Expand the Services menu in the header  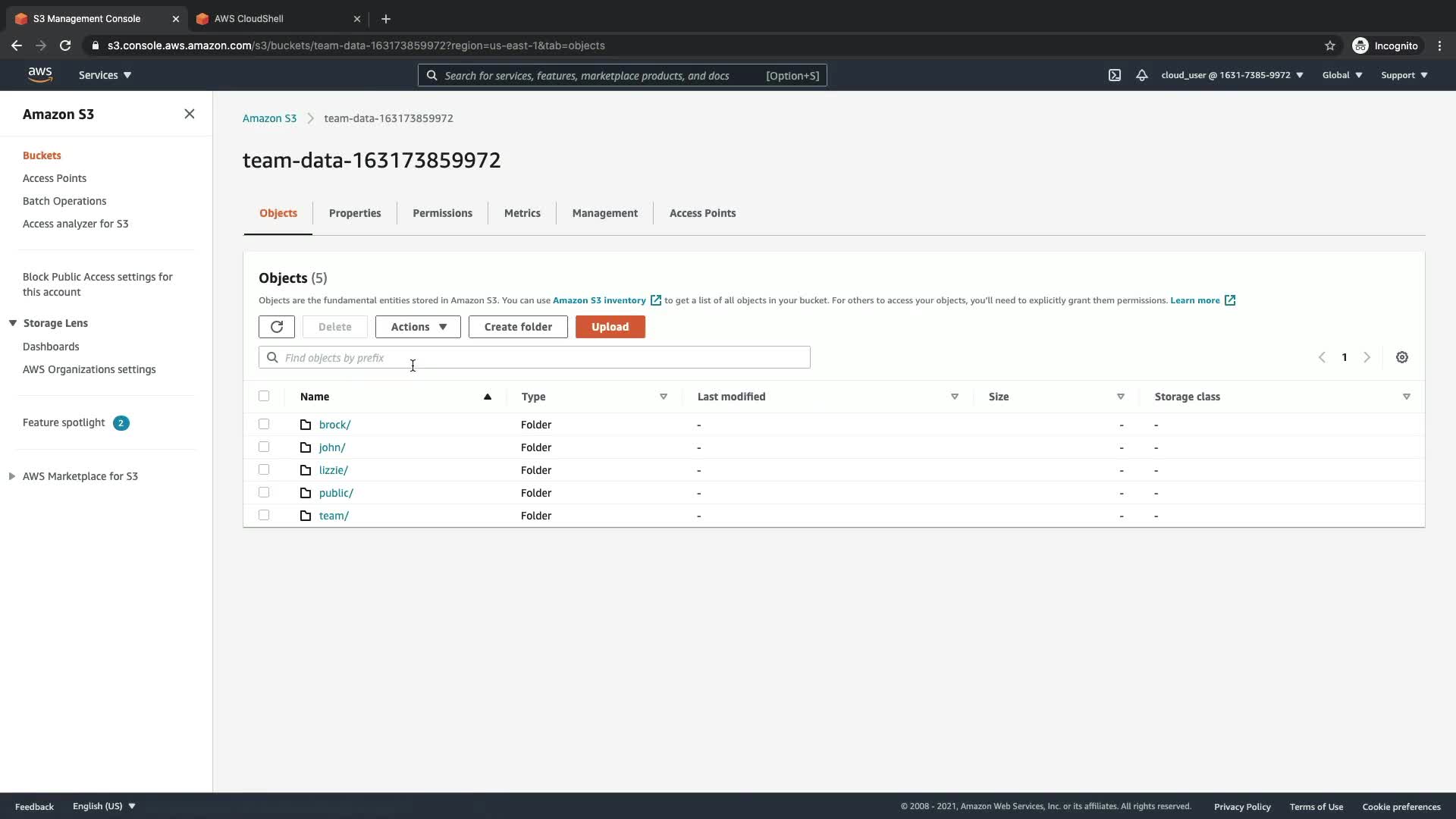click(x=105, y=75)
